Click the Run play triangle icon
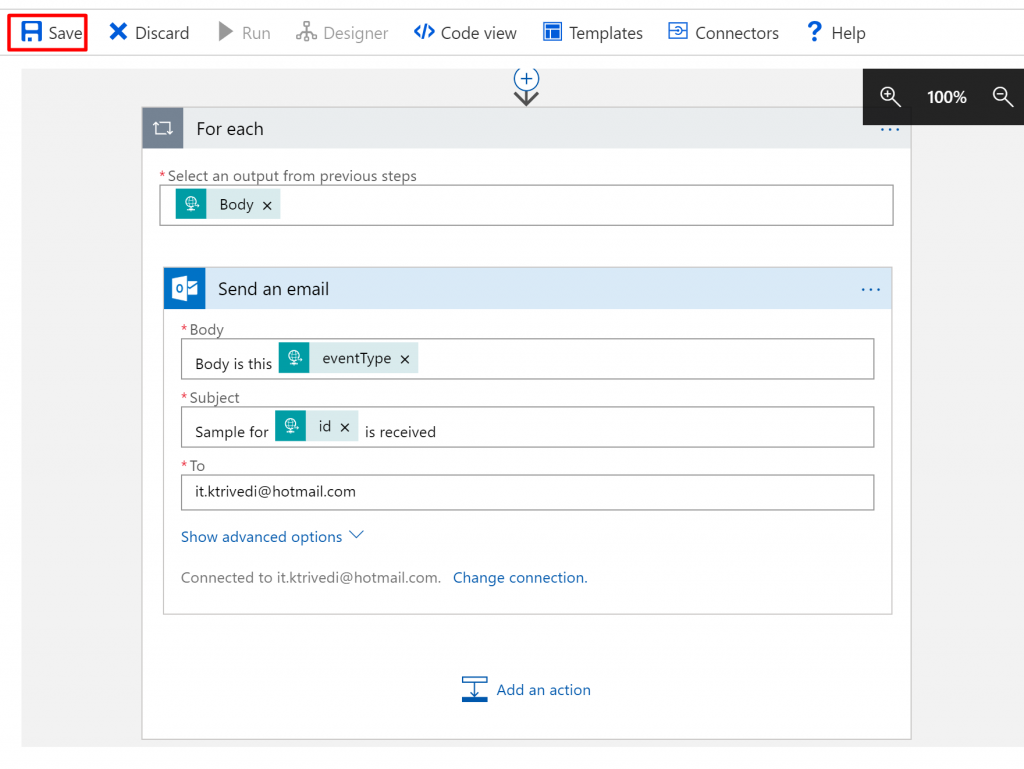The image size is (1024, 769). click(225, 31)
